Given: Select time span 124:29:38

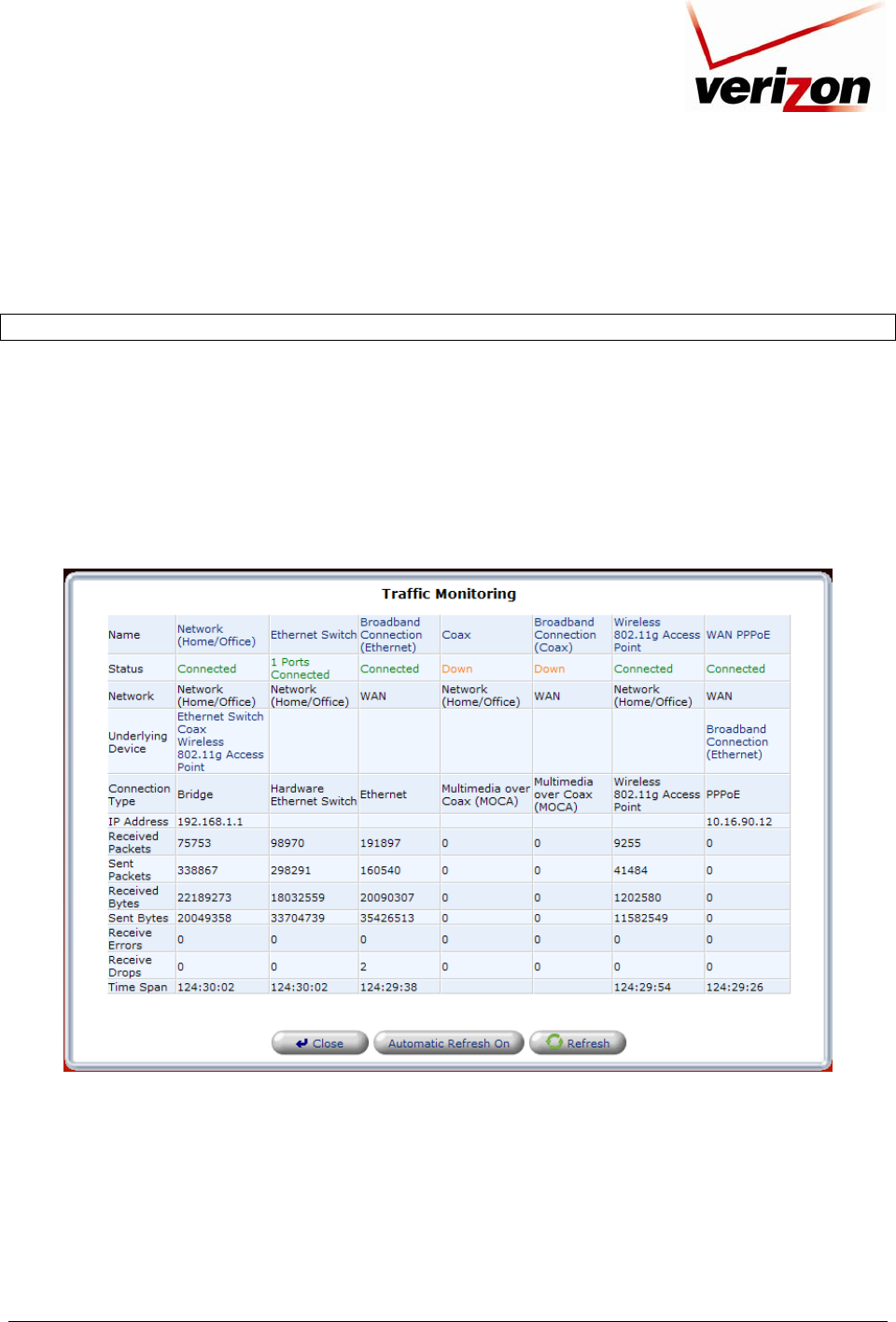Looking at the screenshot, I should 389,987.
